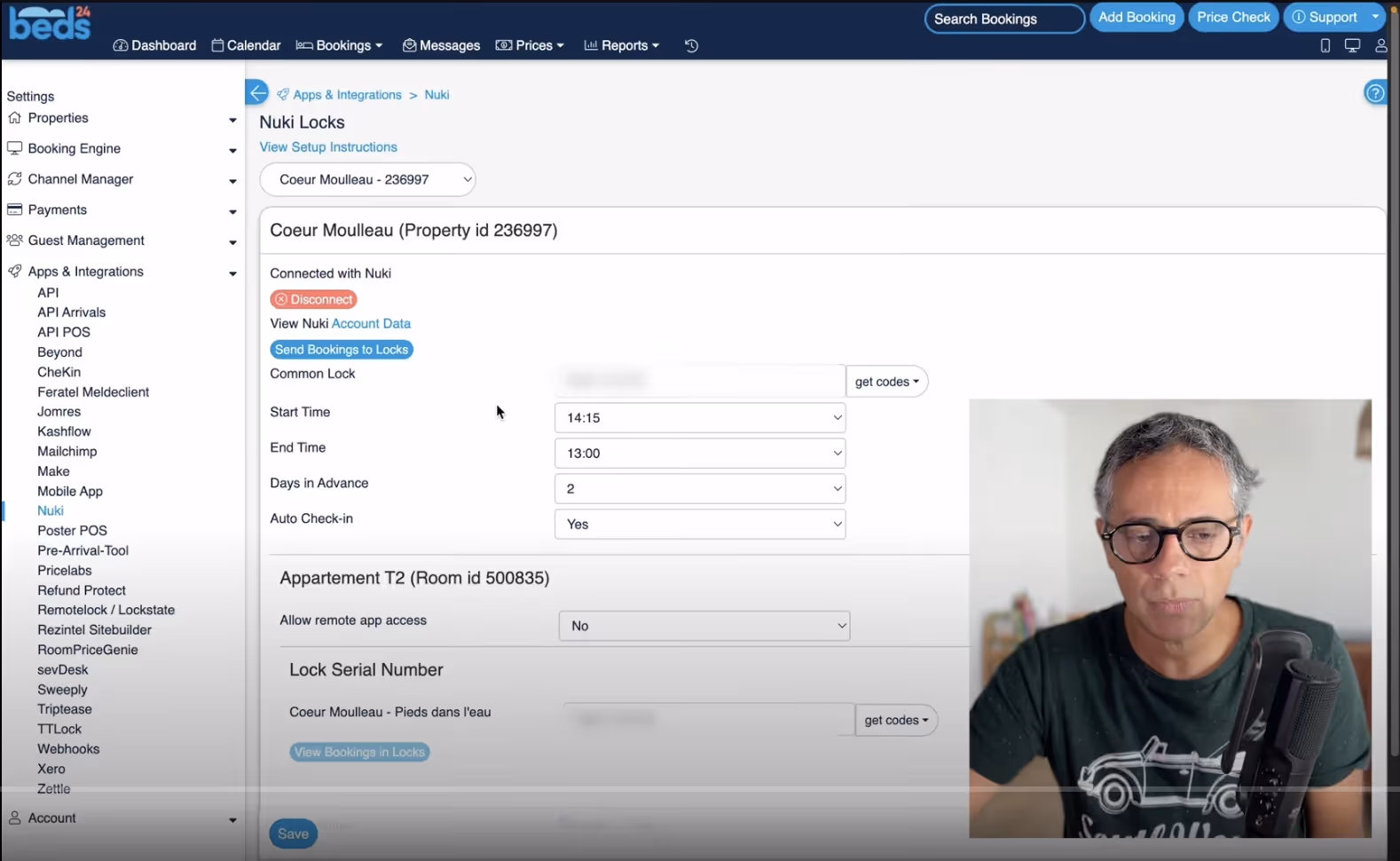Open the Mailchimp integration
This screenshot has height=861, width=1400.
(x=67, y=452)
